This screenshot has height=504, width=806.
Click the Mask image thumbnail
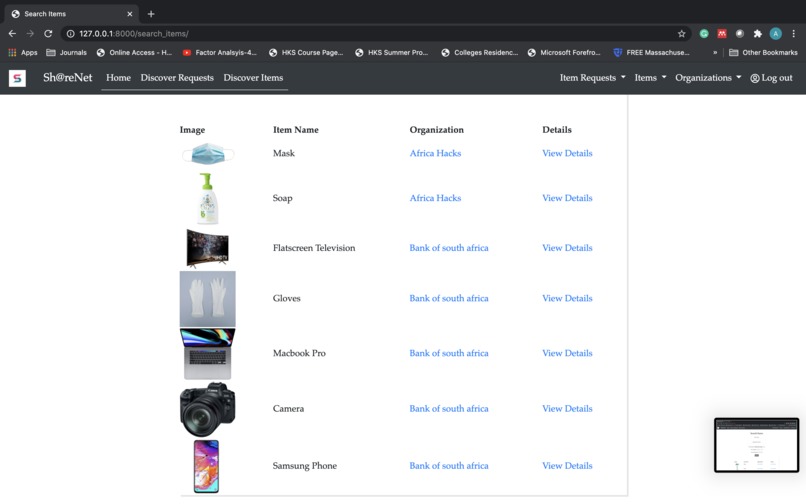(x=208, y=154)
